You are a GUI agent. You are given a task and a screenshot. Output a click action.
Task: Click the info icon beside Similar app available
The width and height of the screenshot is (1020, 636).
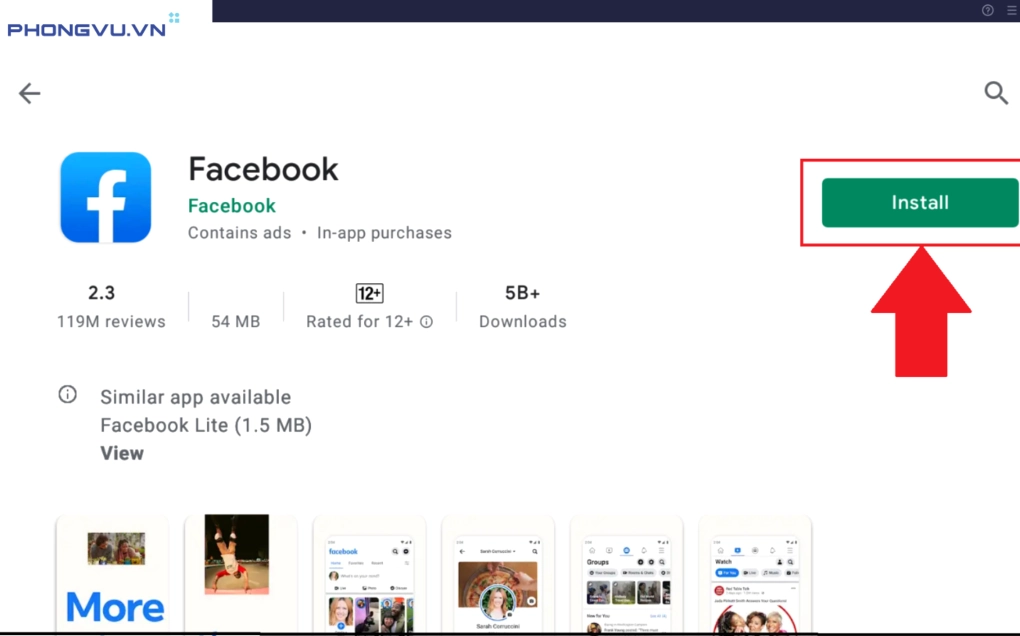[67, 394]
